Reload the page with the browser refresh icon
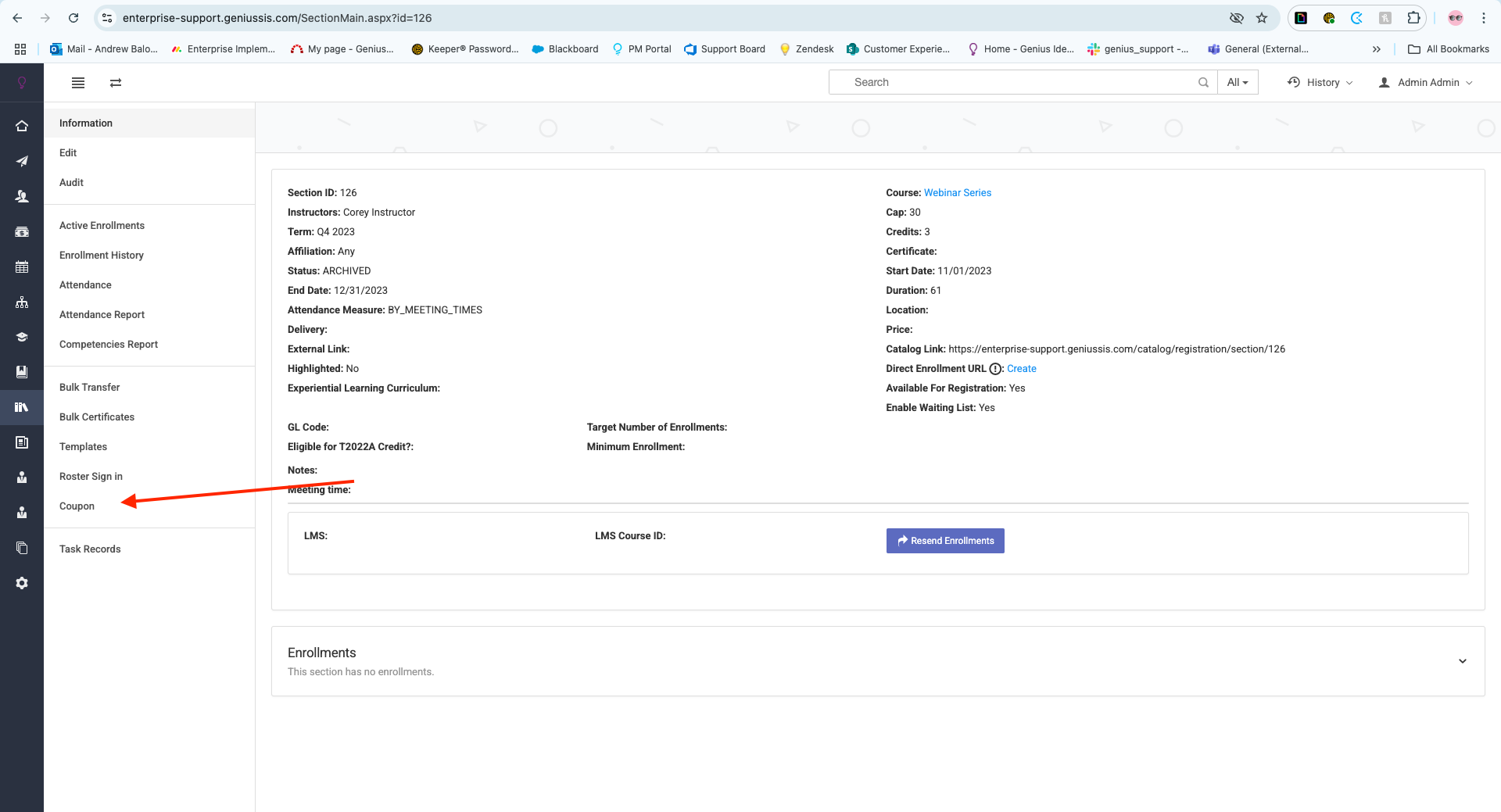Image resolution: width=1501 pixels, height=812 pixels. 73,18
